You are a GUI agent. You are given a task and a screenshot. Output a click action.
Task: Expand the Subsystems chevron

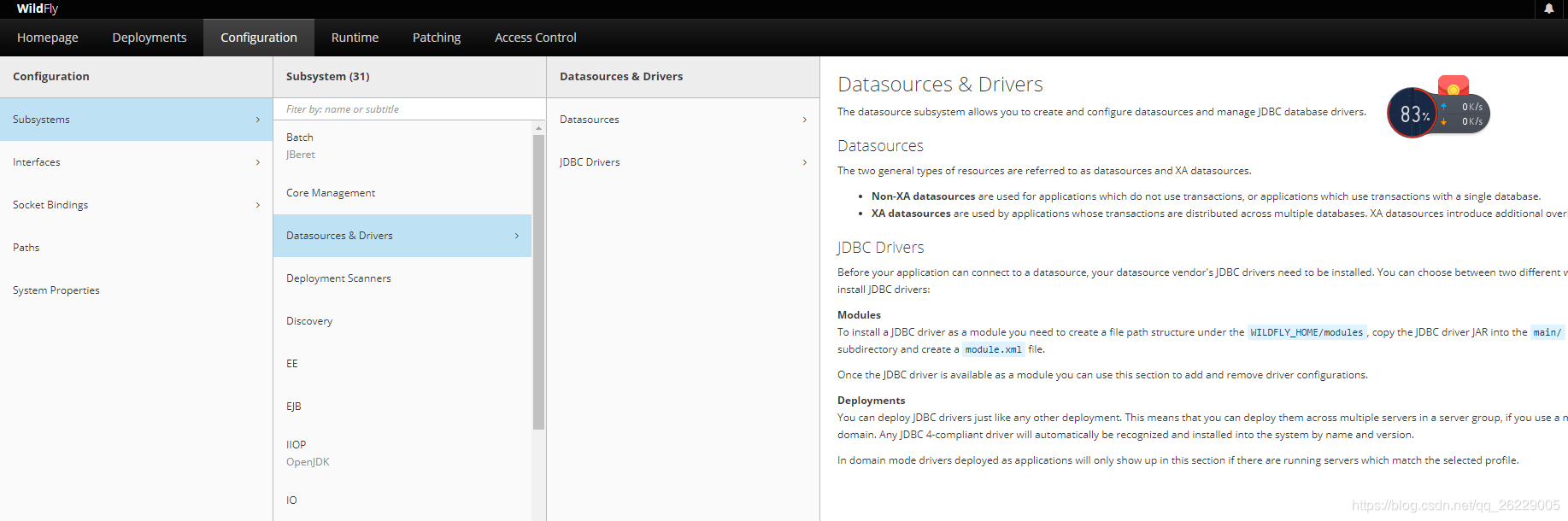point(258,120)
